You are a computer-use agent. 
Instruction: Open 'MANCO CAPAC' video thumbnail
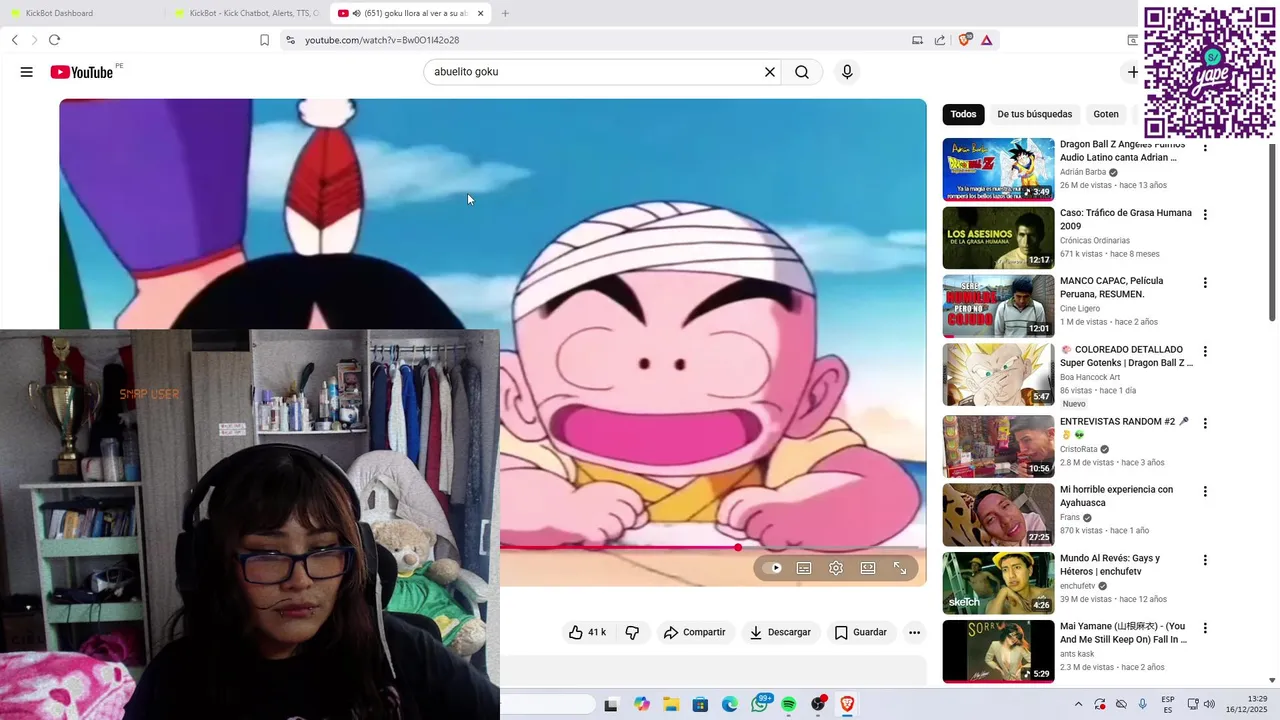[998, 306]
